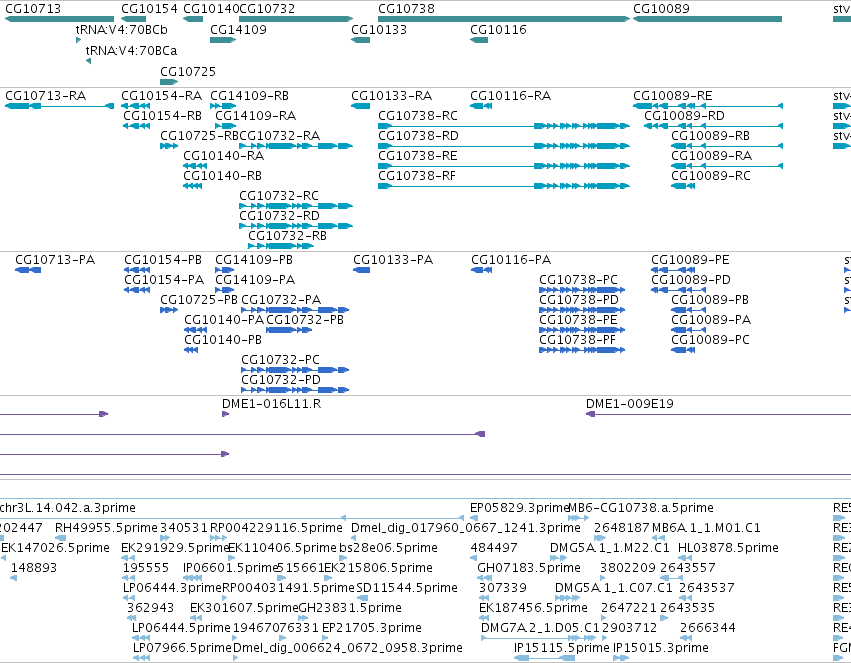This screenshot has width=851, height=663.
Task: Click protein CG10089-PE
Action: tap(690, 260)
